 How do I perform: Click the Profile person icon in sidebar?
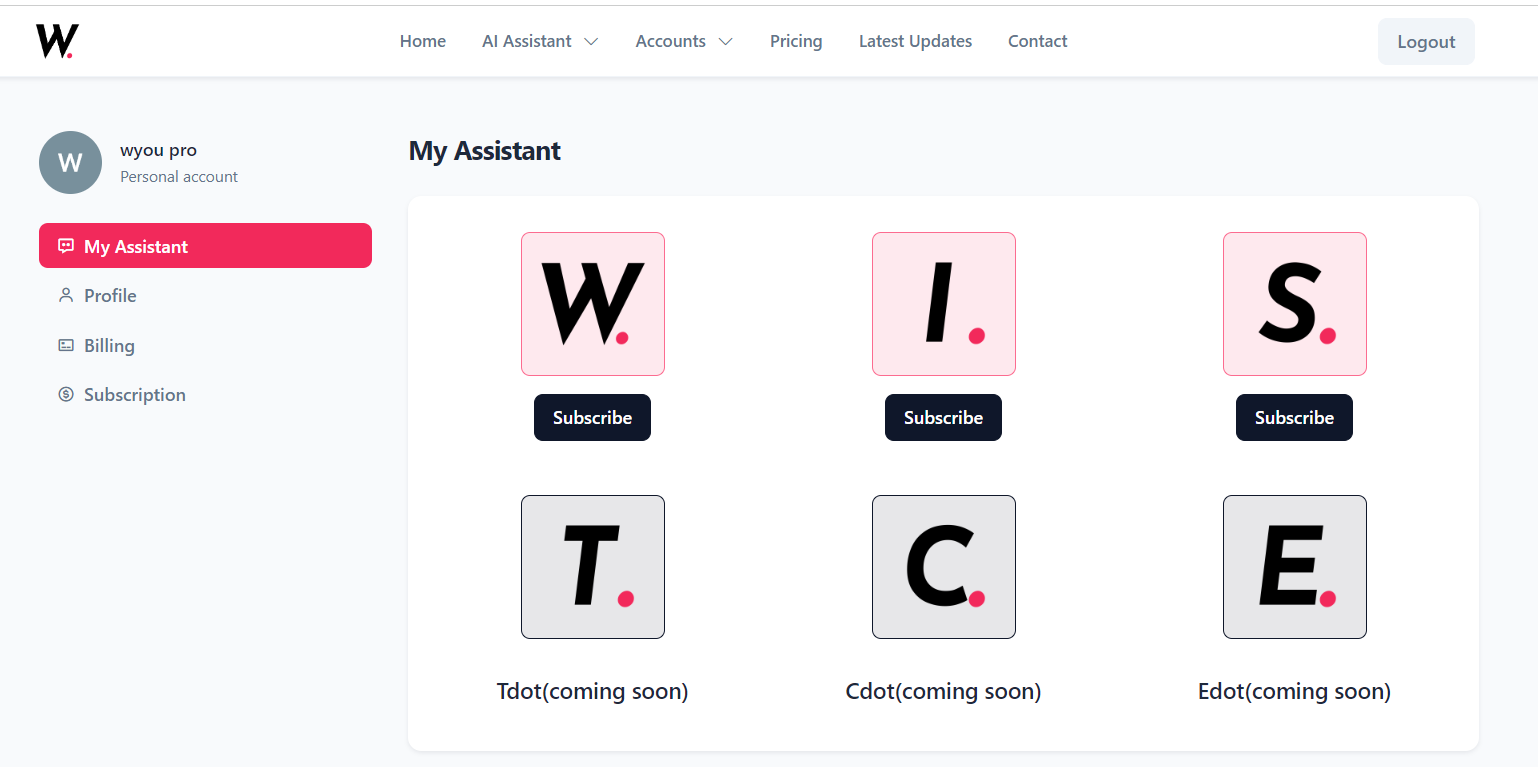pyautogui.click(x=66, y=295)
